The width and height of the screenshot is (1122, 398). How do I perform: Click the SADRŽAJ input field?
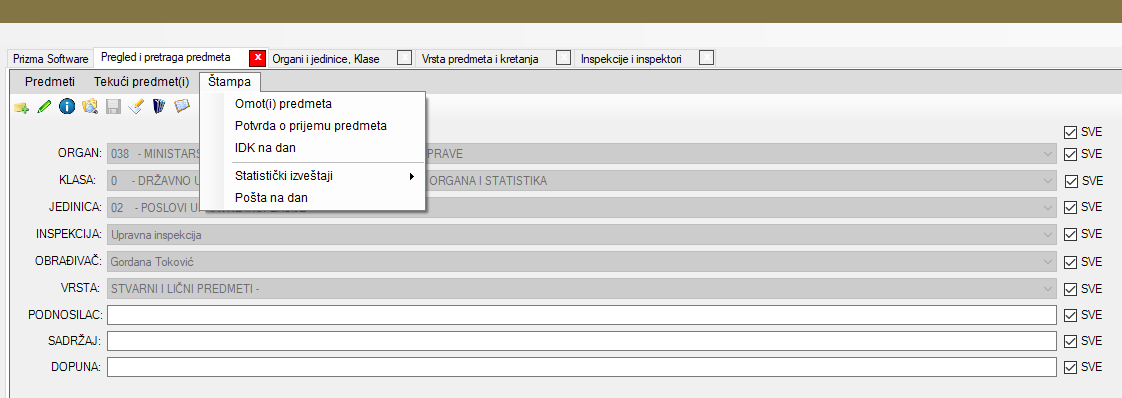582,341
